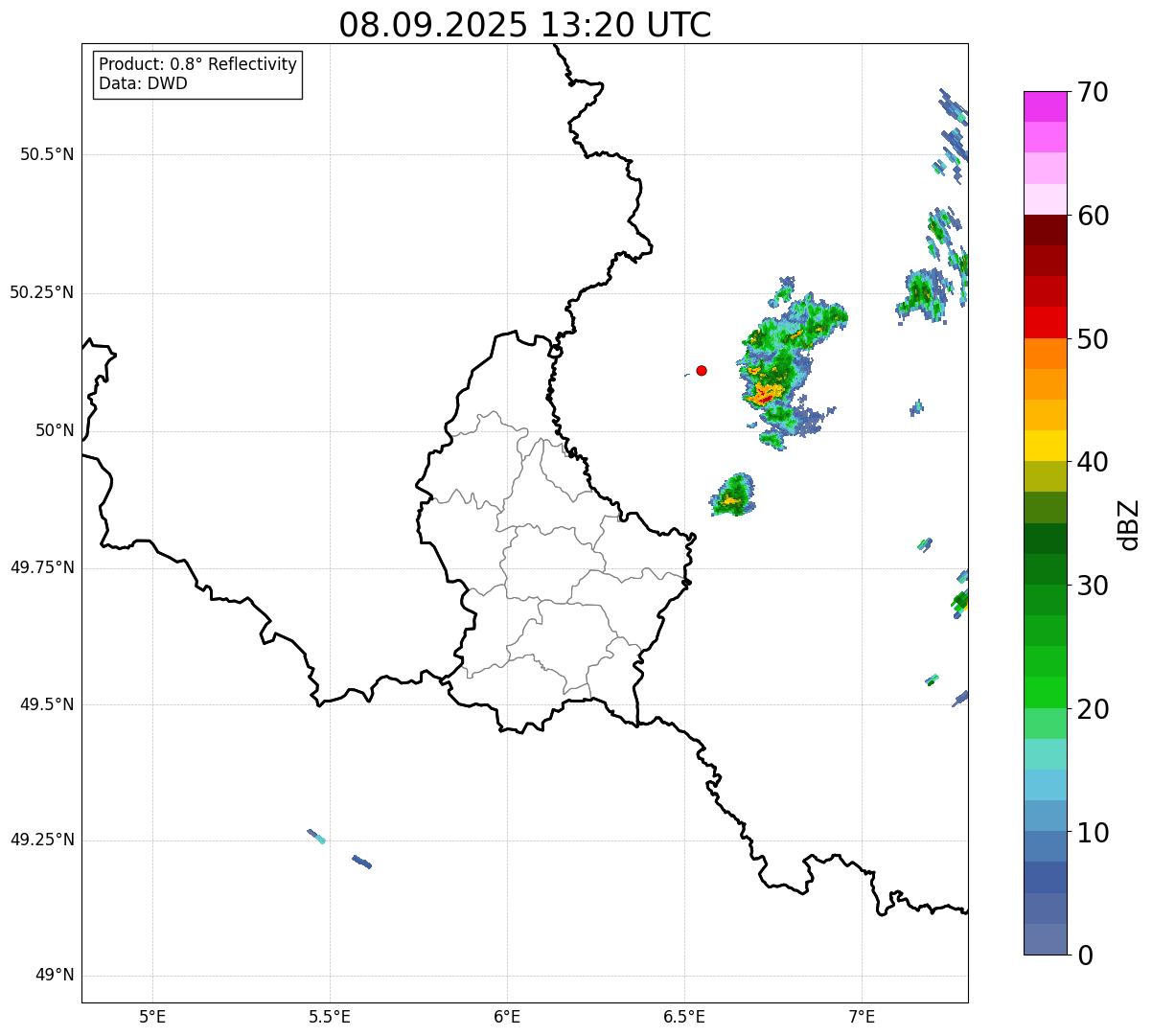Click the "dBZ" colorbar axis label
The width and height of the screenshot is (1152, 1036).
click(1129, 523)
